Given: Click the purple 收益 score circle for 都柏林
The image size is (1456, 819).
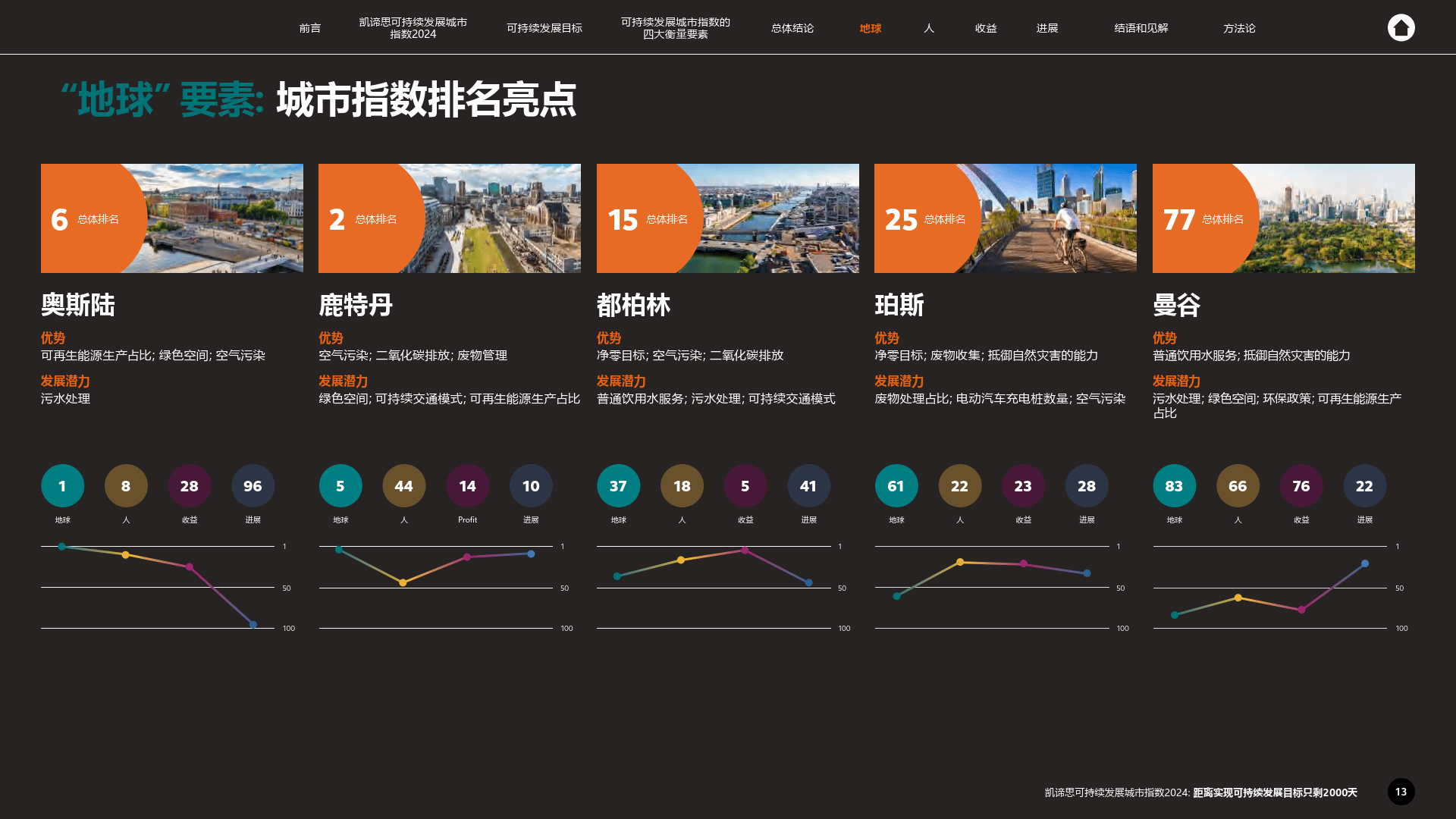Looking at the screenshot, I should (x=745, y=486).
